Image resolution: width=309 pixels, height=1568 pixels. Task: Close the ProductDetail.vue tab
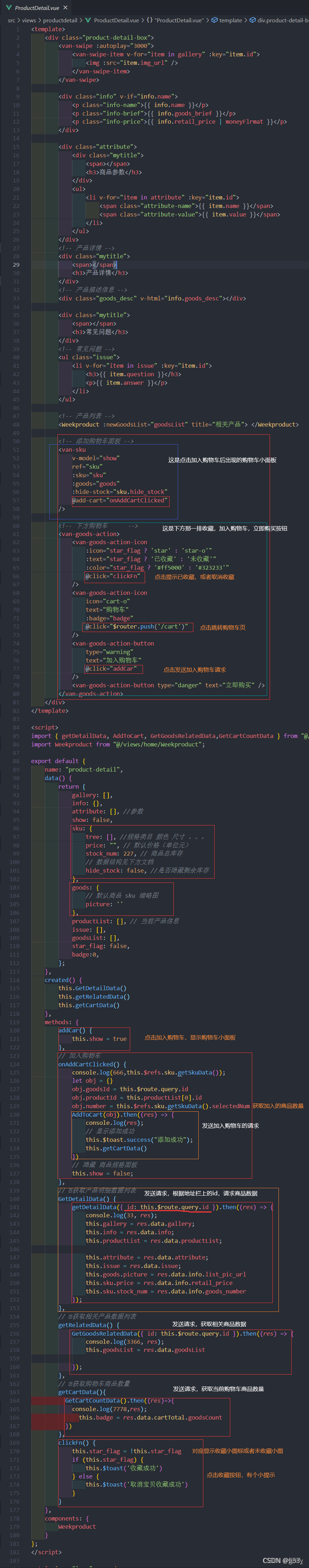[66, 8]
